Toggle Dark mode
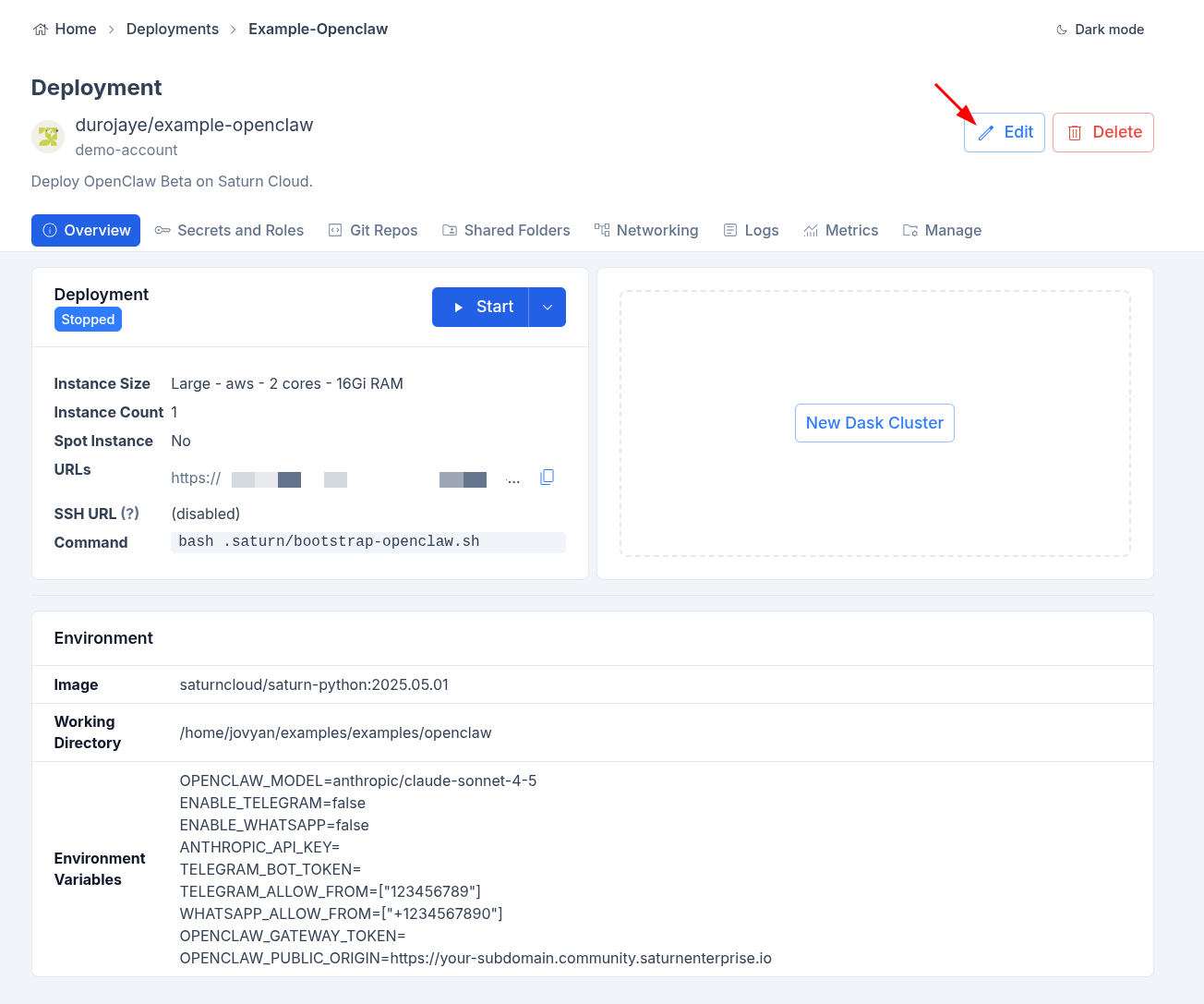Viewport: 1204px width, 1004px height. point(1100,30)
